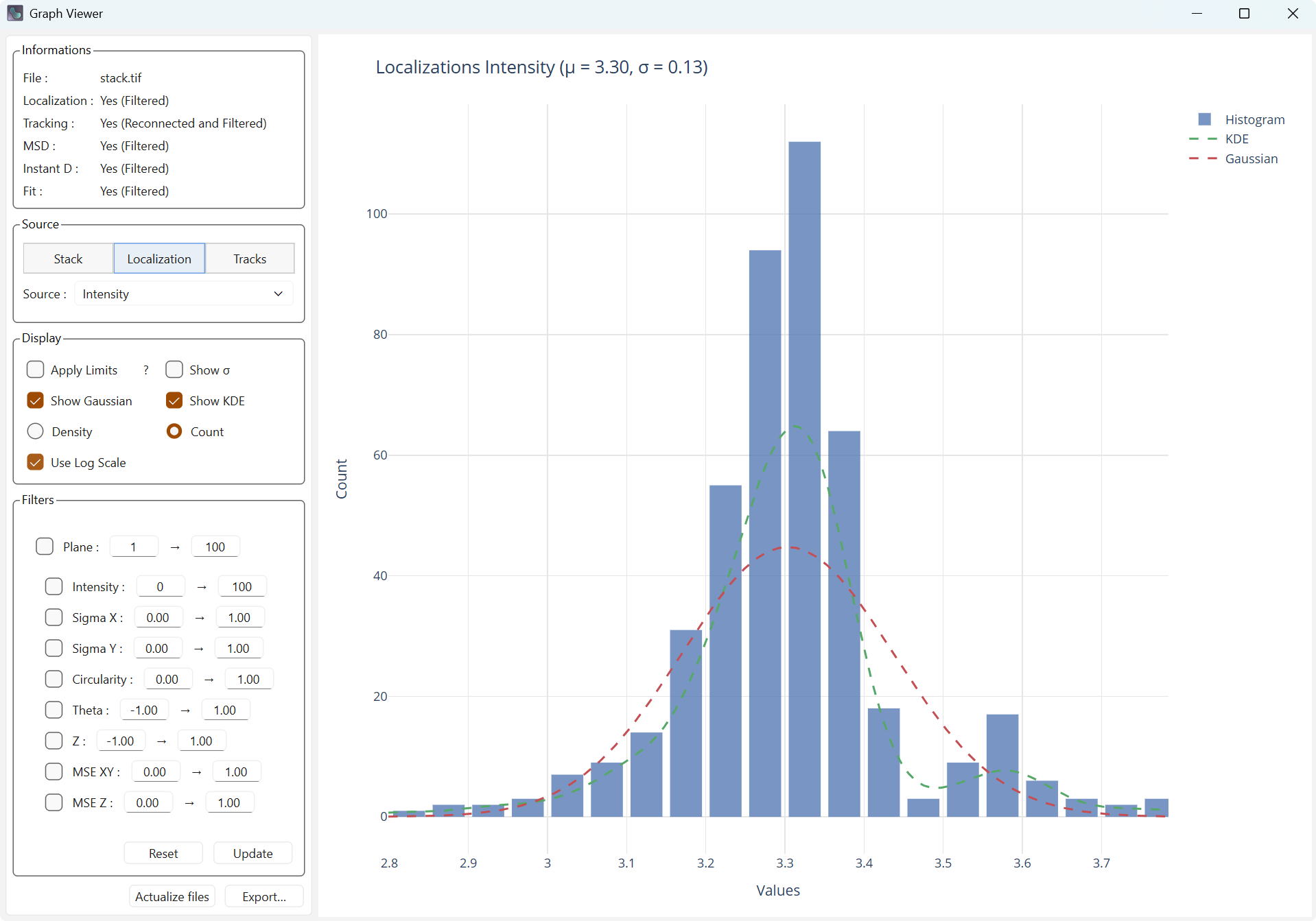Open the Source Intensity dropdown
This screenshot has width=1316, height=921.
[183, 294]
